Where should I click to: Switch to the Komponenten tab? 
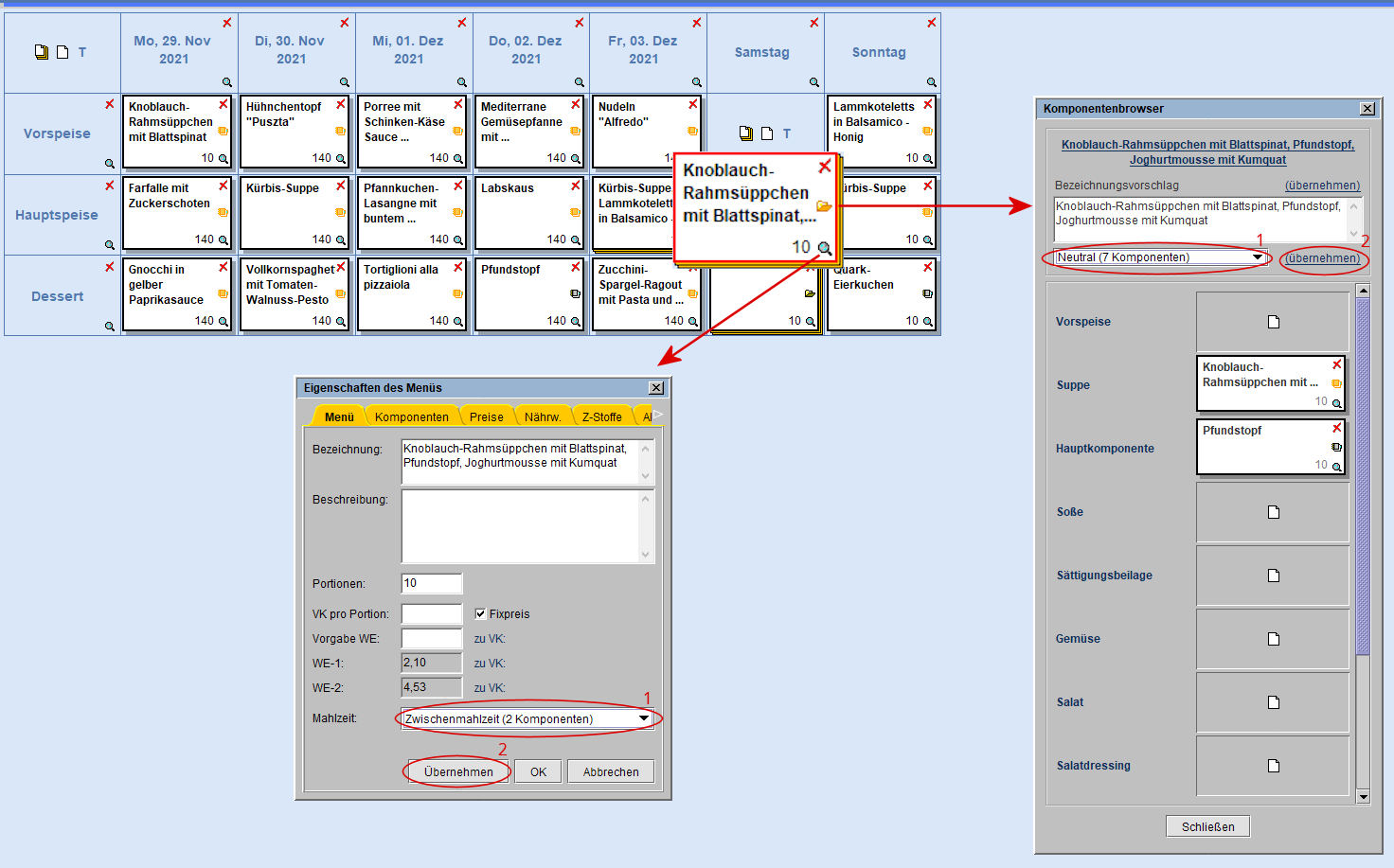[412, 416]
